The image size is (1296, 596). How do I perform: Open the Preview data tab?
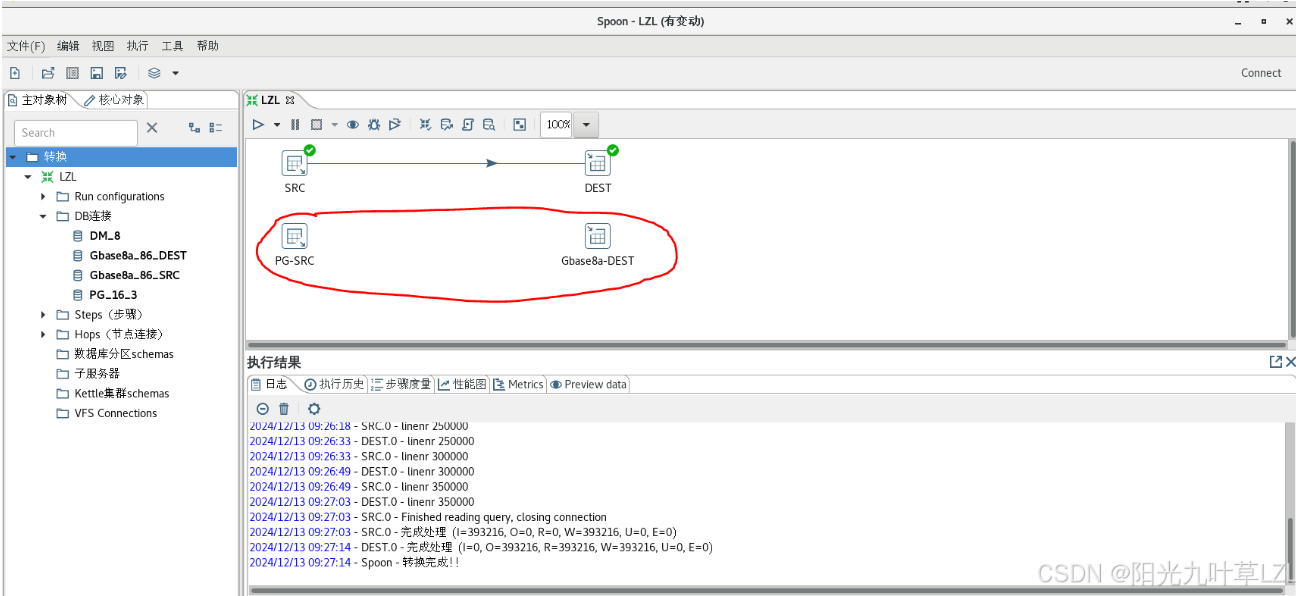click(x=588, y=384)
